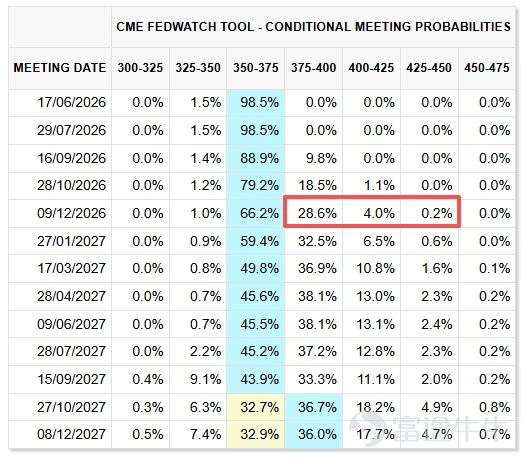This screenshot has height=465, width=529.
Task: Select the 450-475 column header
Action: (x=487, y=68)
